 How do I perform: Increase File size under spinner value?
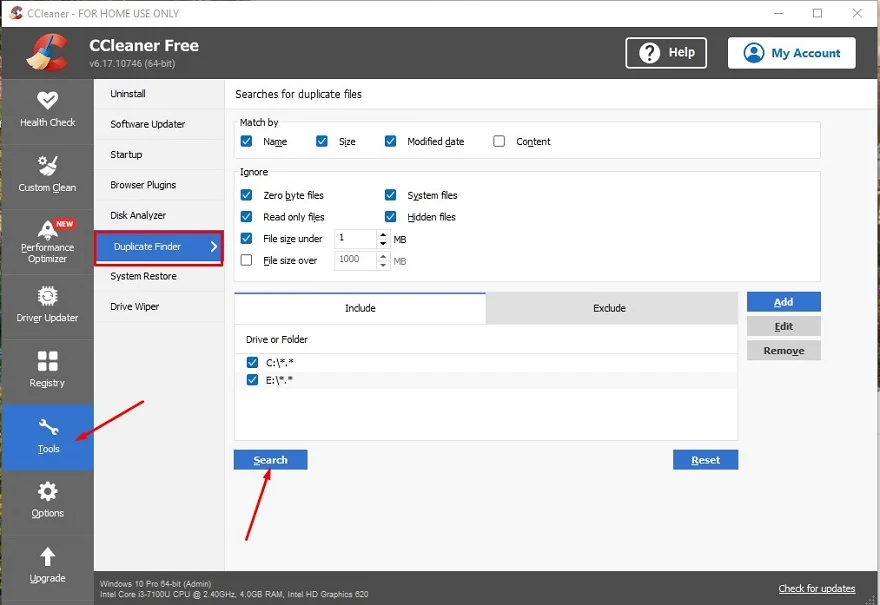click(383, 234)
